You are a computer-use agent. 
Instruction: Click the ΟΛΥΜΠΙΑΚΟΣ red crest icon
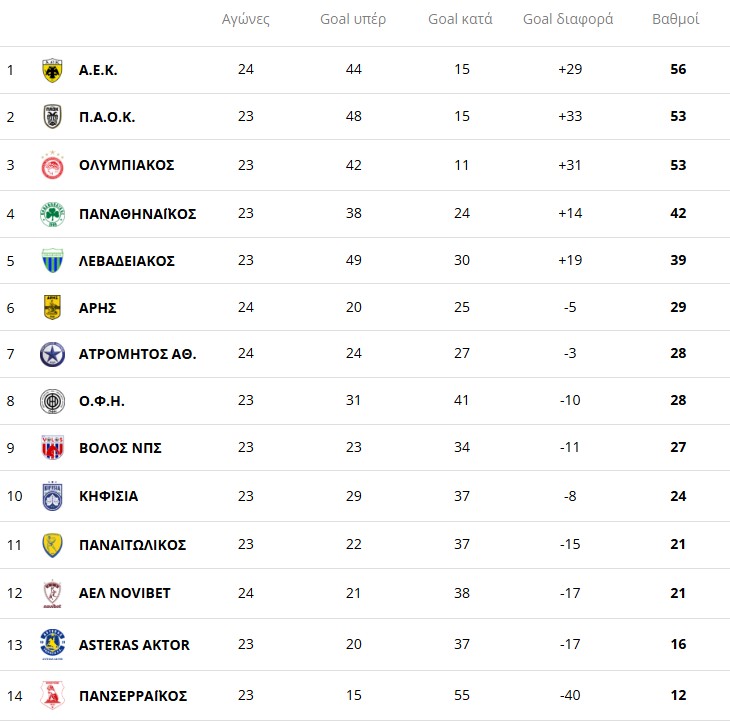(52, 165)
